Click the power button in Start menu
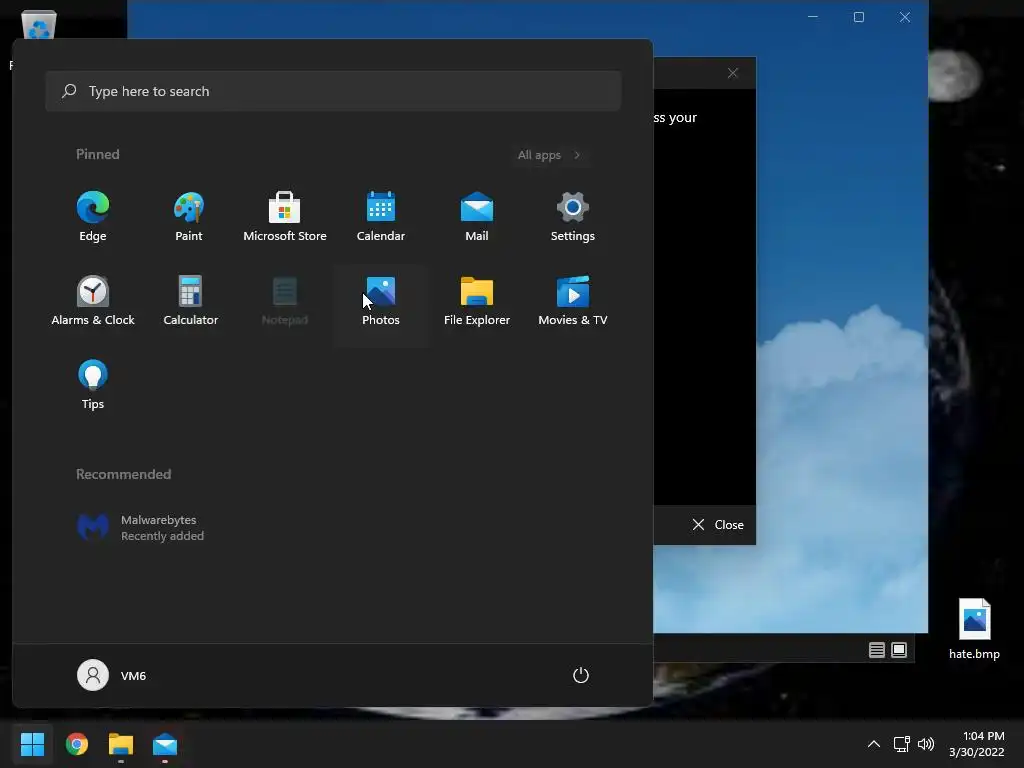Viewport: 1024px width, 768px height. 581,675
